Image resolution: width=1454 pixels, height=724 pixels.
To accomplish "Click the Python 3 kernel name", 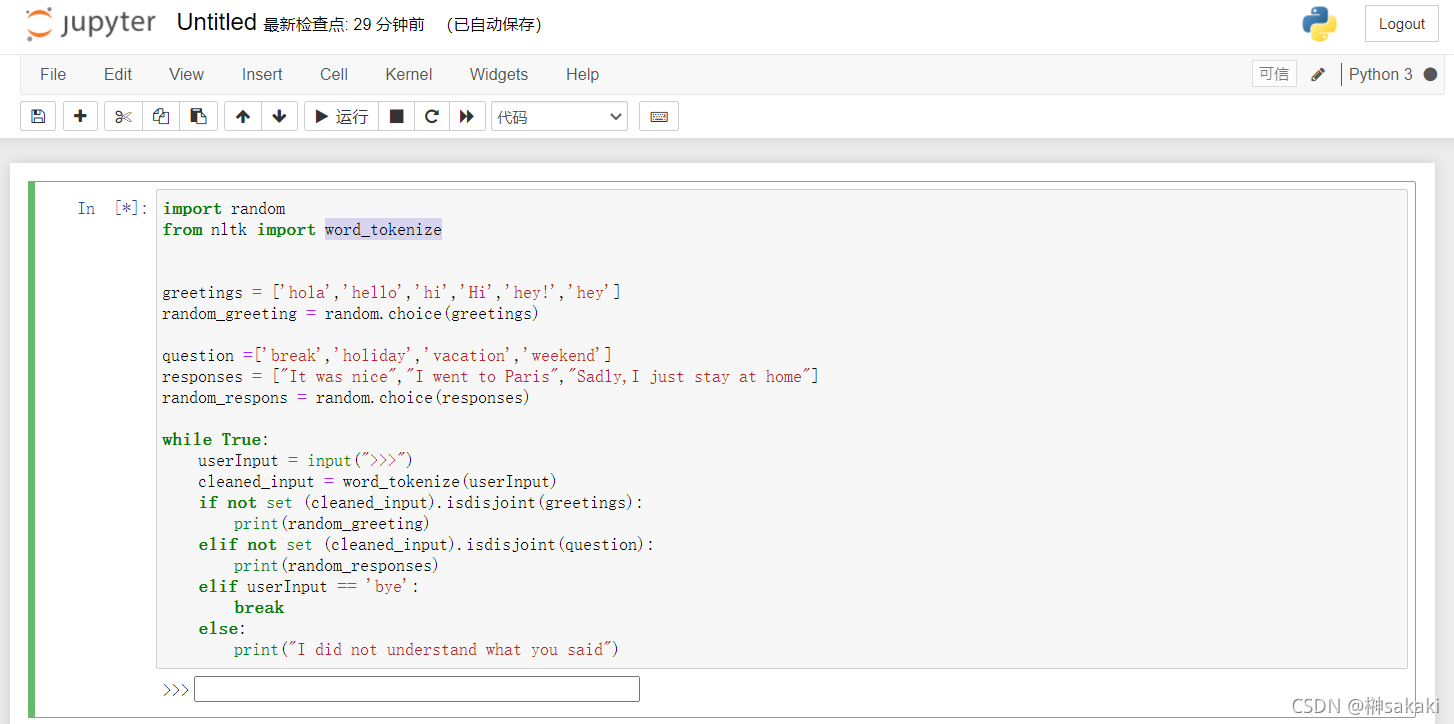I will pos(1380,74).
